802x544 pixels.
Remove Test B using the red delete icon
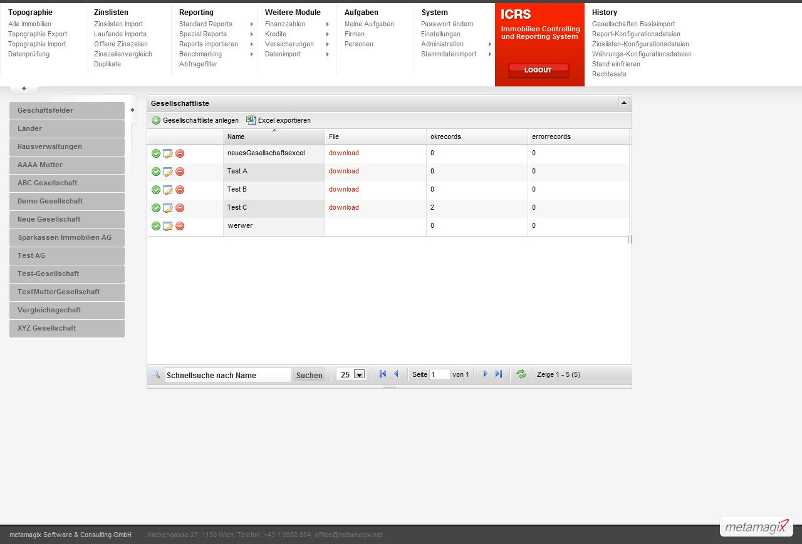tap(180, 190)
